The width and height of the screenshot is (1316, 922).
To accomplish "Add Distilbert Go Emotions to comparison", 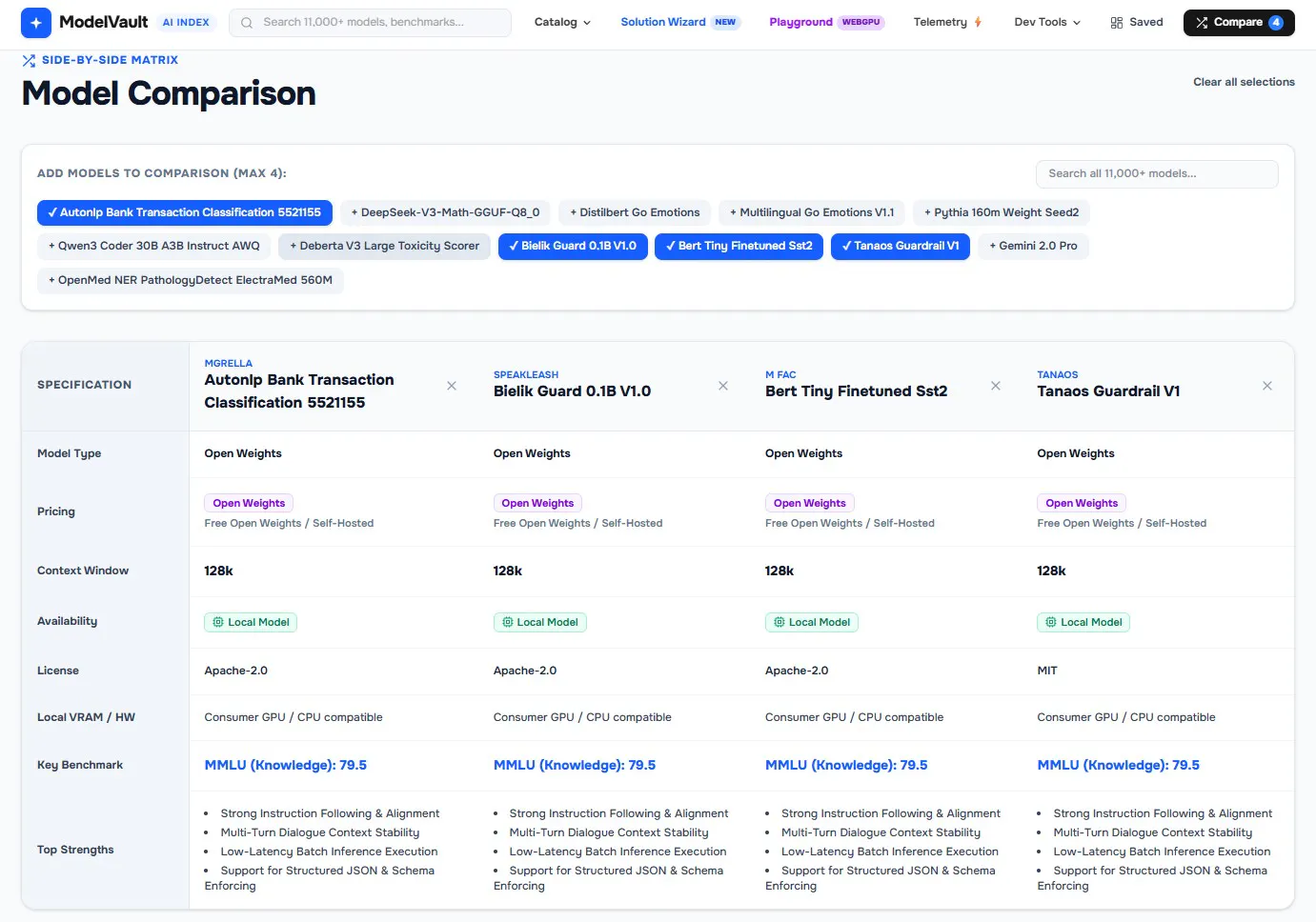I will (x=635, y=212).
